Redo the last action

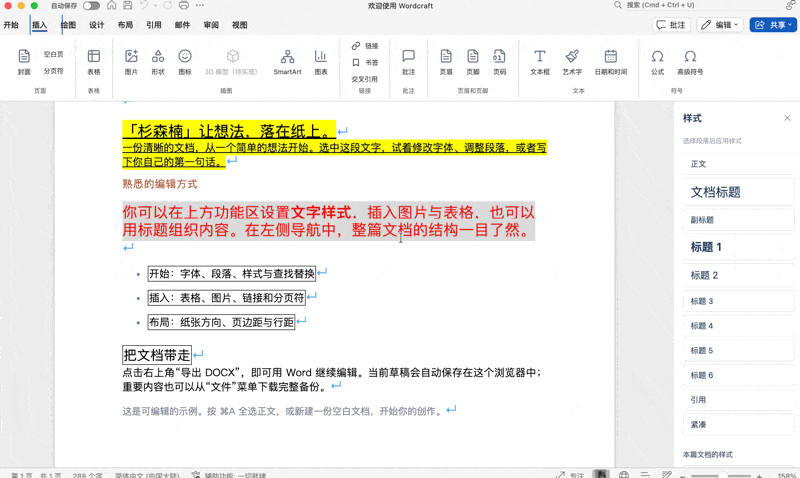pyautogui.click(x=167, y=5)
